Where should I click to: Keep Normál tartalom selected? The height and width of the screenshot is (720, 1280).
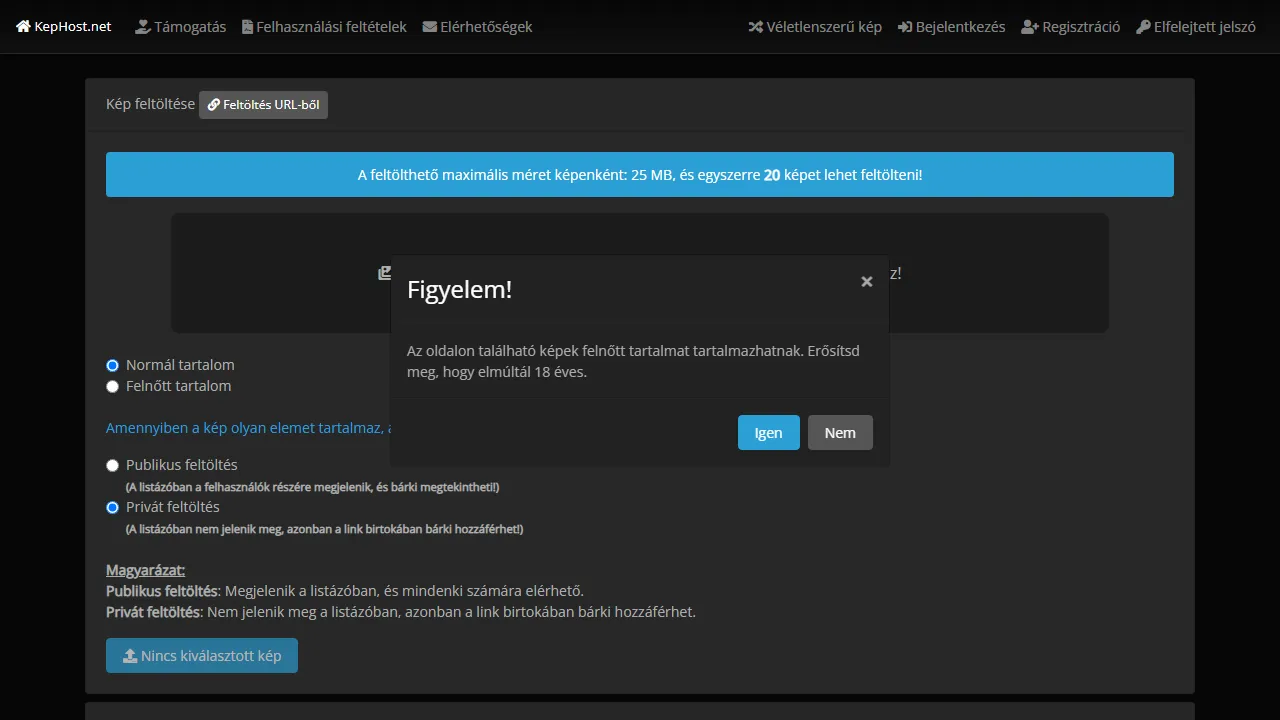[112, 365]
